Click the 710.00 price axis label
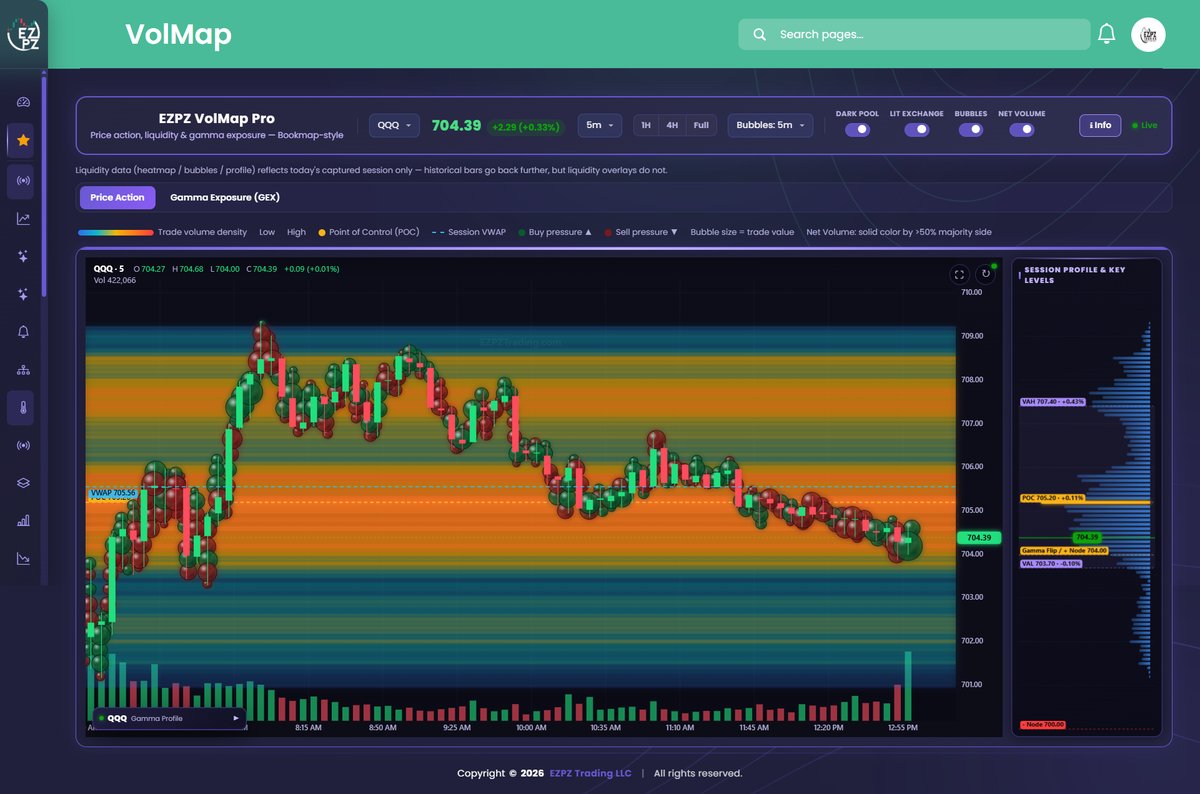Viewport: 1200px width, 794px height. tap(972, 292)
